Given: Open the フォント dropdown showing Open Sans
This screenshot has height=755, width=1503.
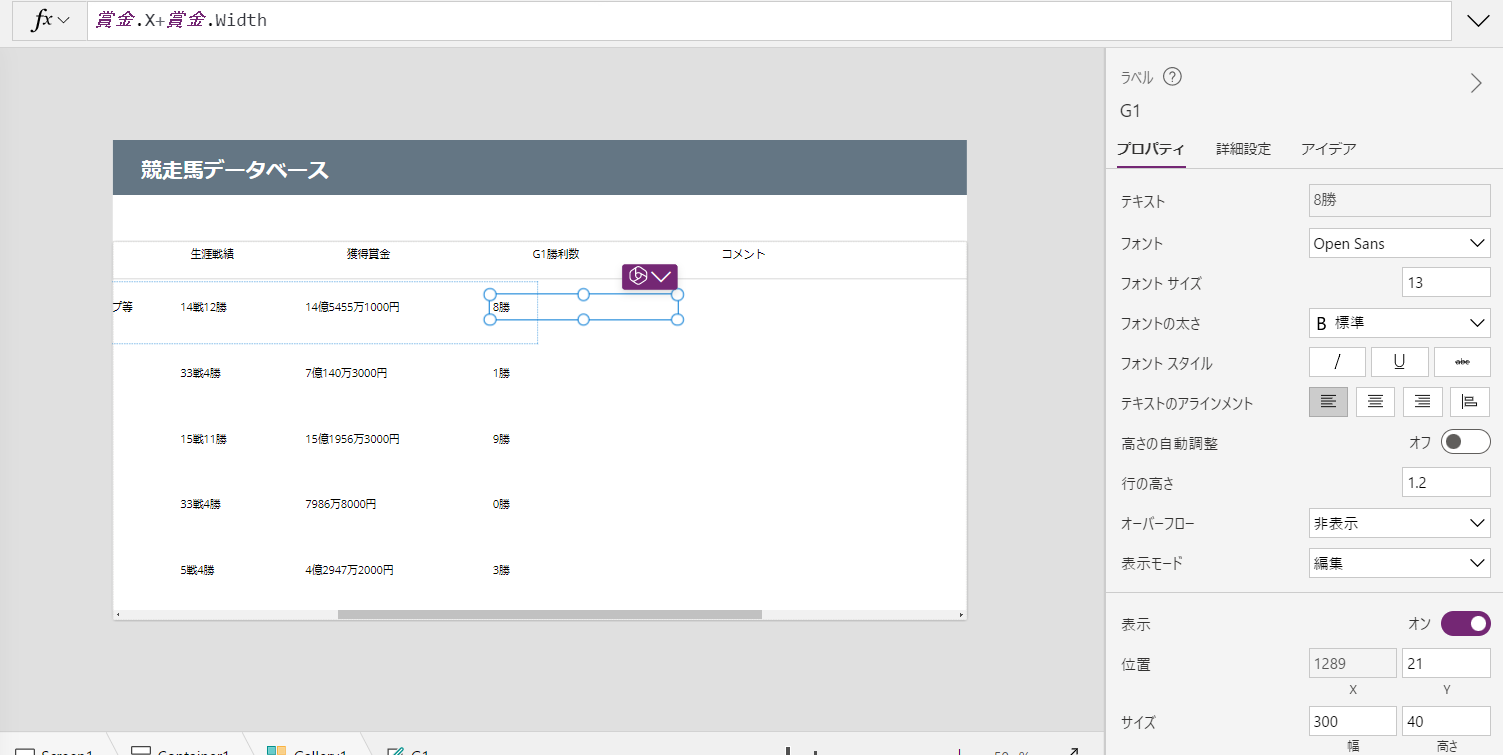Looking at the screenshot, I should coord(1400,243).
